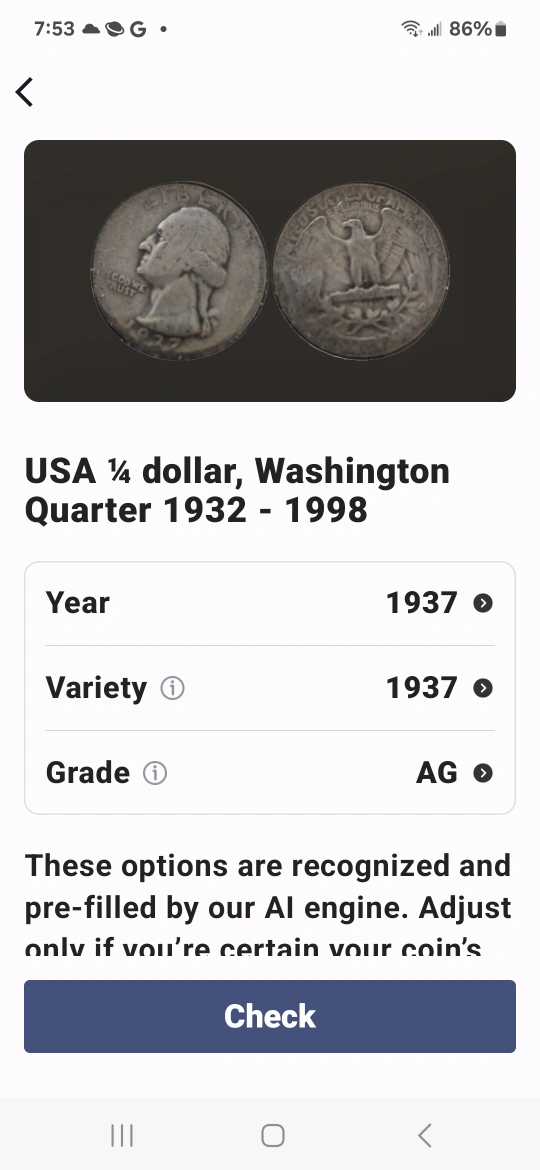Expand the Grade chevron arrow

483,773
